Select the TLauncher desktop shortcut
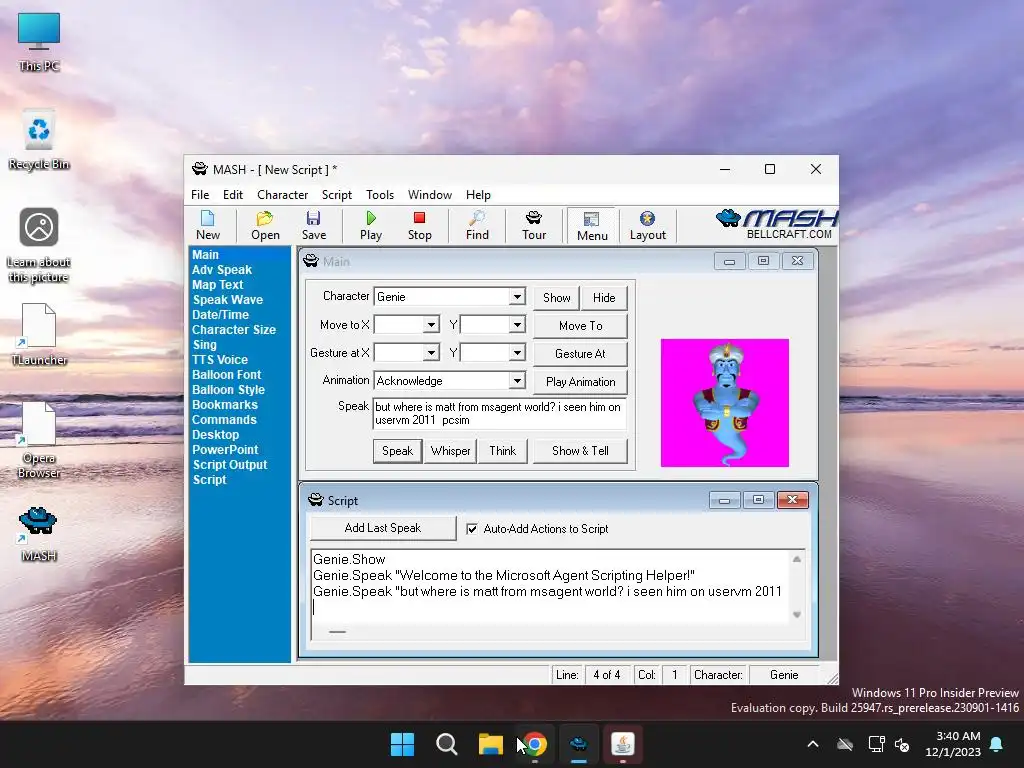 (x=39, y=334)
